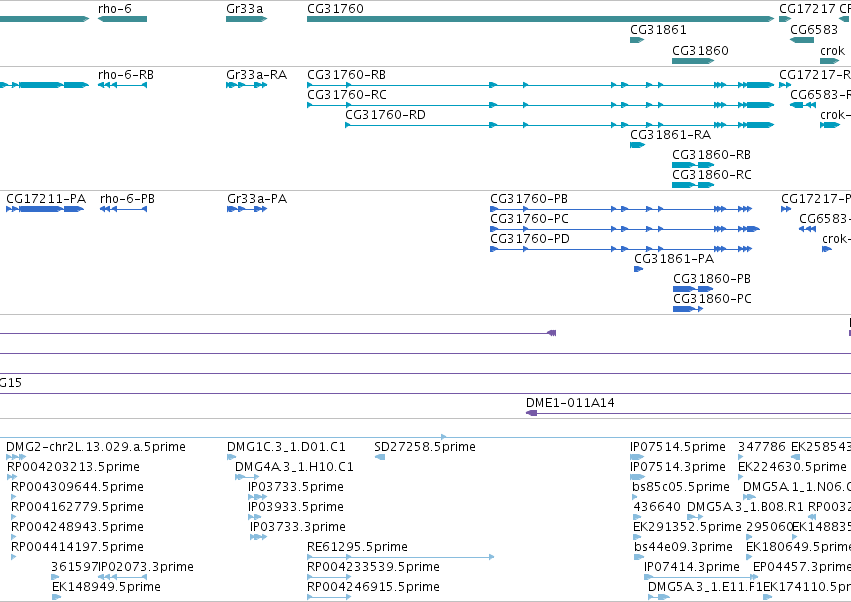Click EST IP02073.3prime label
851x602 pixels.
pos(146,567)
